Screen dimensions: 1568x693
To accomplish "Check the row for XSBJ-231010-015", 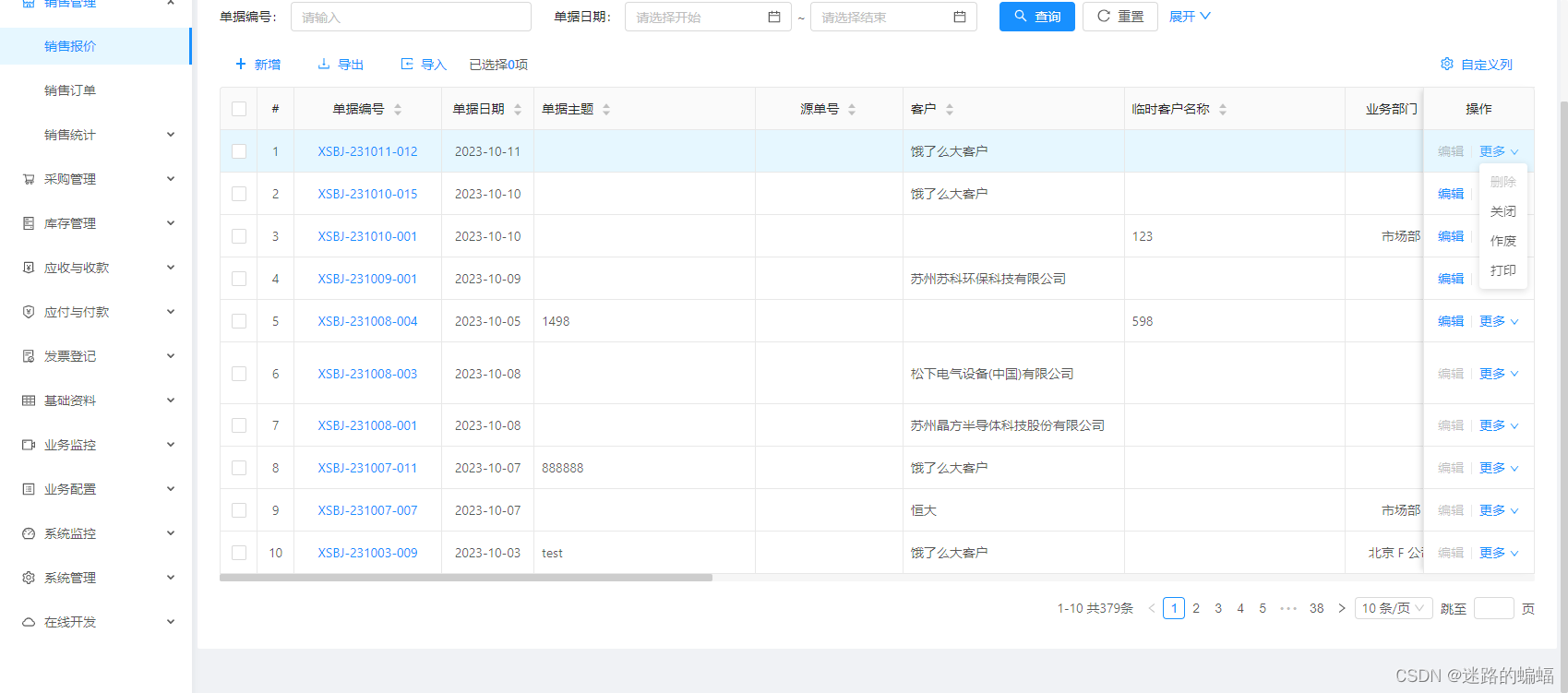I will [x=239, y=194].
